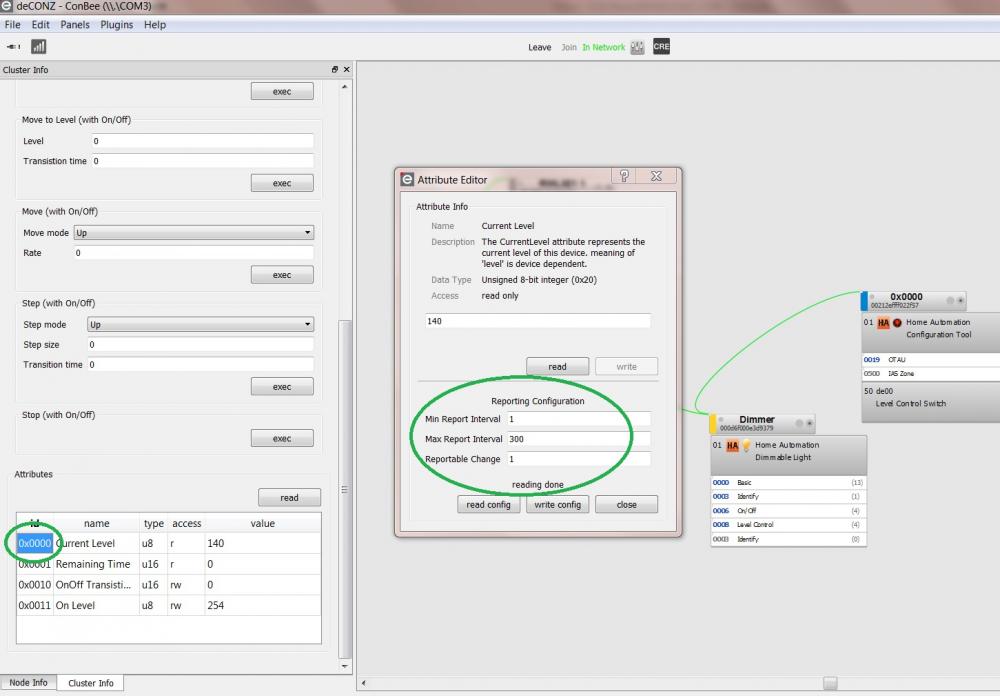Select the Level Control cluster on Dimmer
Image resolution: width=1000 pixels, height=696 pixels.
tap(755, 525)
